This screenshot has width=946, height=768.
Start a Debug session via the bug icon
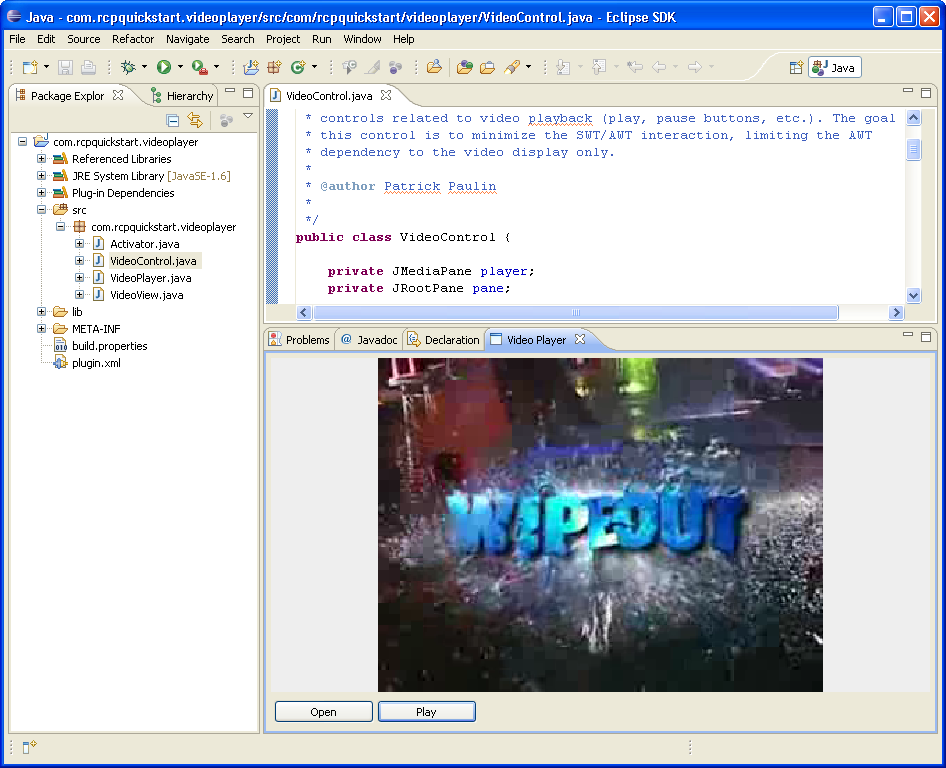[127, 68]
